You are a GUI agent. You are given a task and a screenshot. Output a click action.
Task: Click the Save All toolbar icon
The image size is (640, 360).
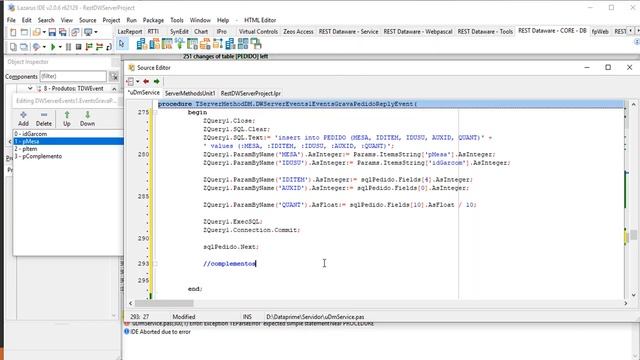click(x=63, y=32)
